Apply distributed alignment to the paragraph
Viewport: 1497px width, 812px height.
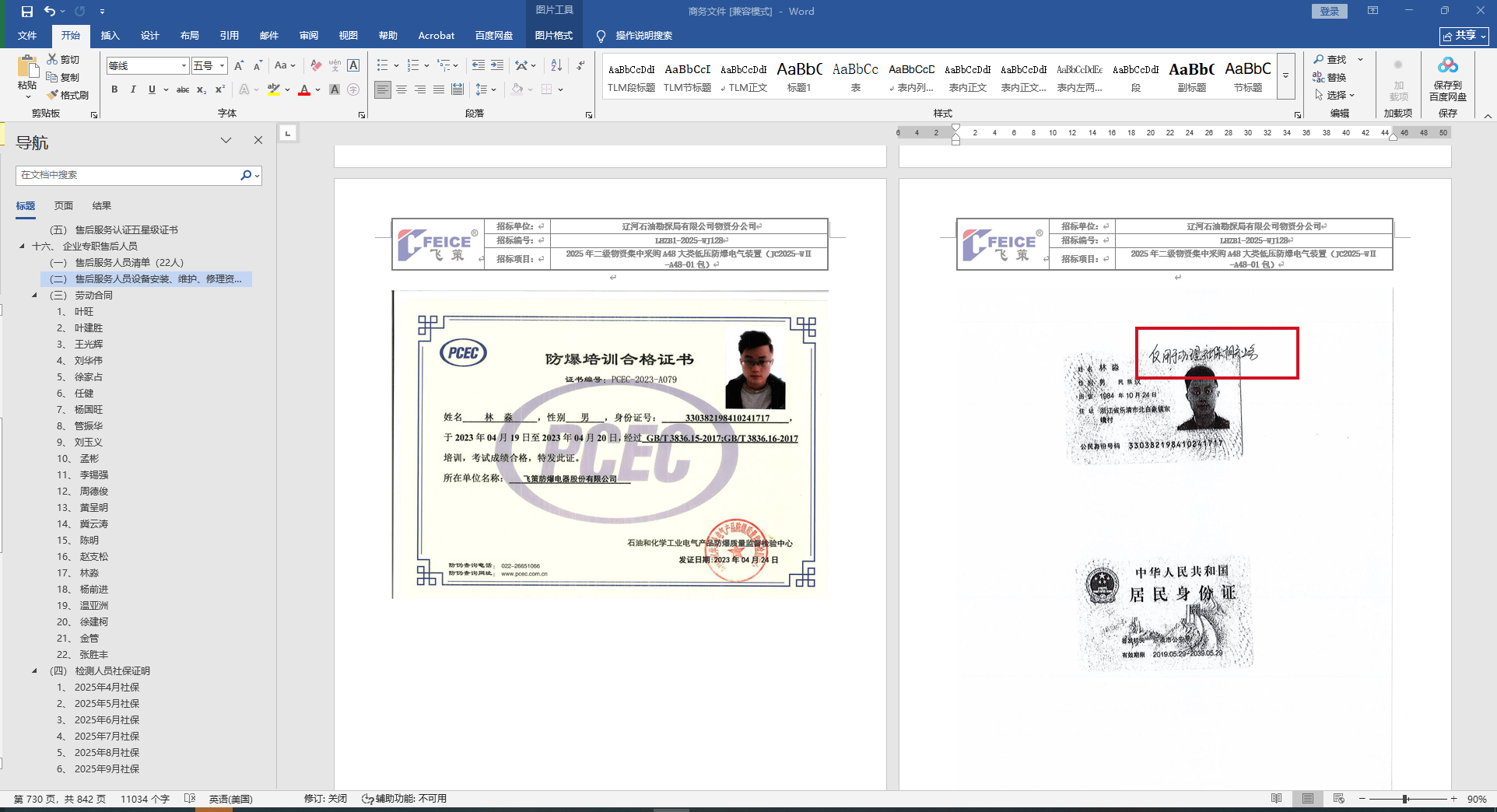(x=458, y=89)
